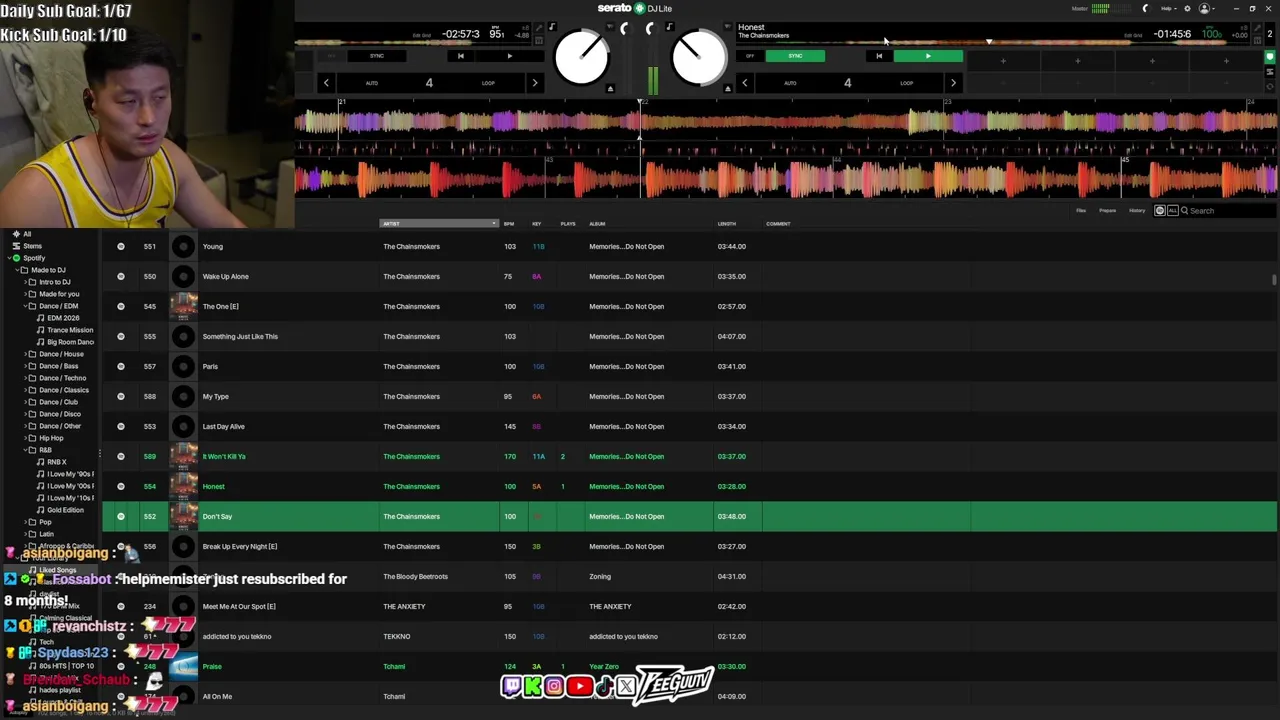Click Spotify icon on Paris row
Viewport: 1280px width, 720px height.
121,366
